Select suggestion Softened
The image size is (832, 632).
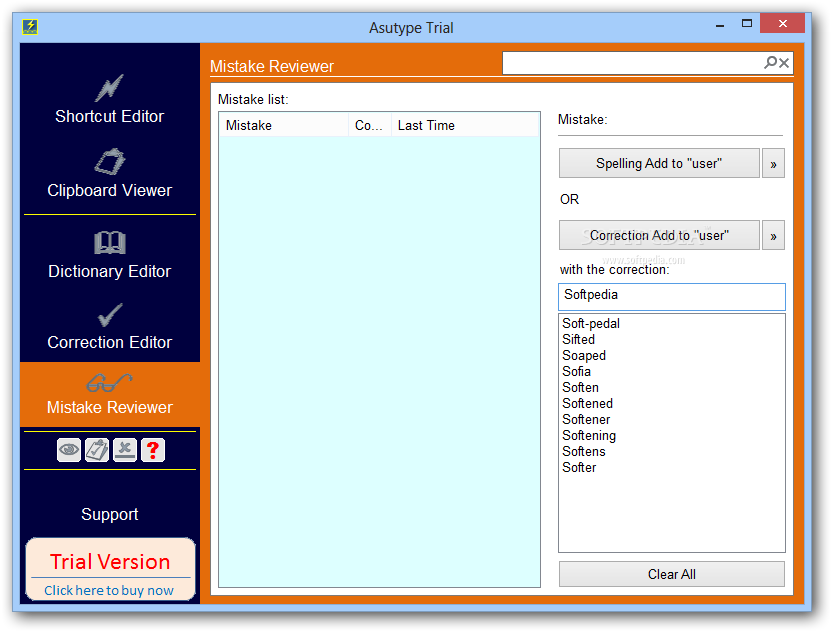click(x=587, y=403)
